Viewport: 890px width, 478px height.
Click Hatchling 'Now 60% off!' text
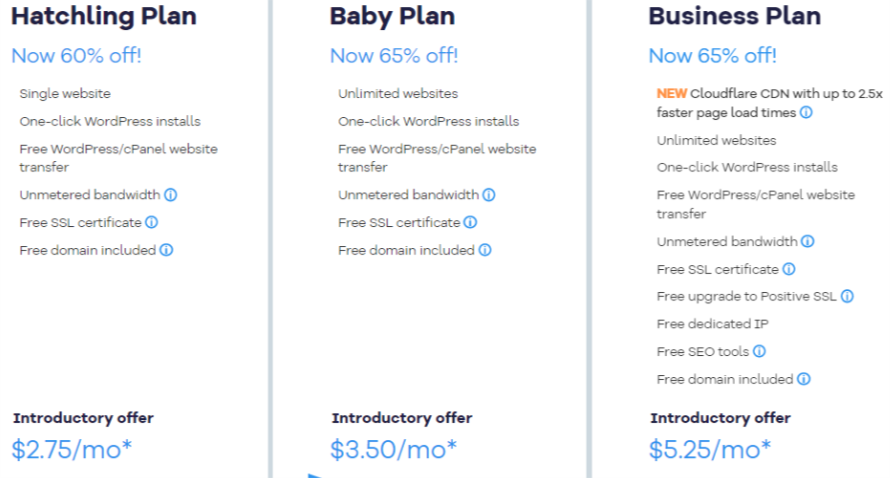coord(76,56)
